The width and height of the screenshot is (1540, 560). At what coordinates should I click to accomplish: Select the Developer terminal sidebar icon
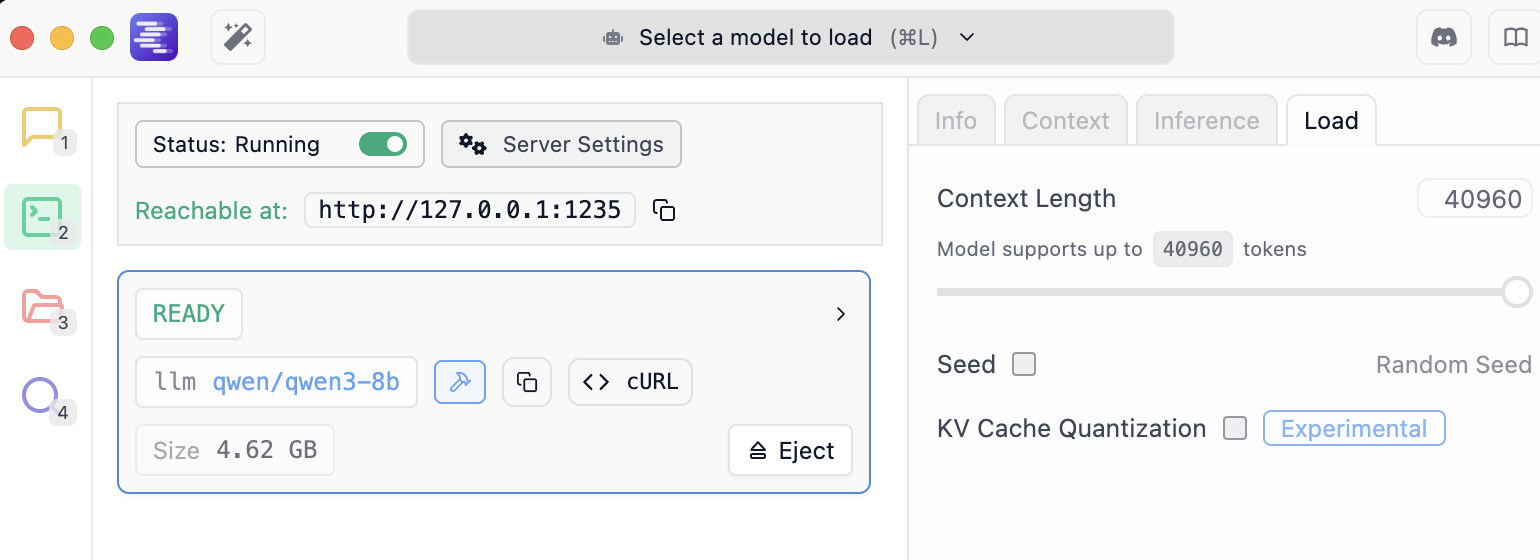tap(43, 216)
